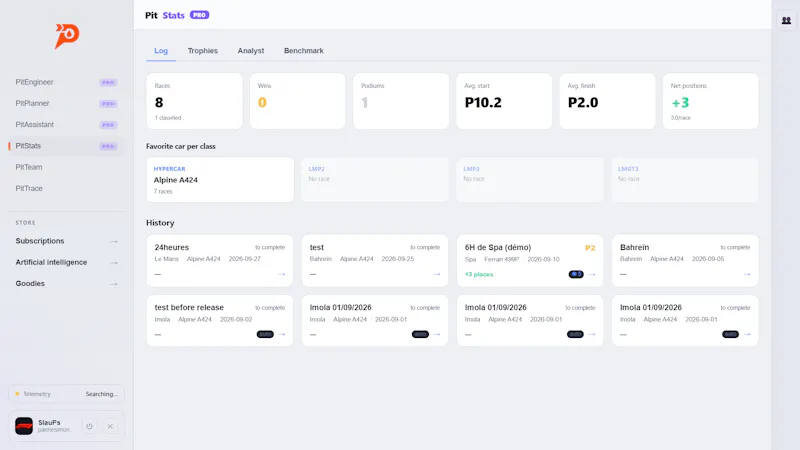
Task: Click the PRO badge next to PitEngineer
Action: click(x=108, y=83)
